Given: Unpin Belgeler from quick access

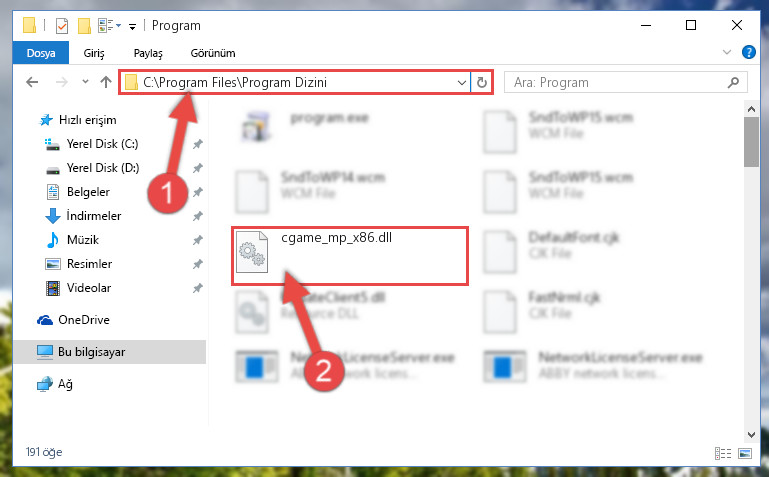Looking at the screenshot, I should (x=198, y=192).
